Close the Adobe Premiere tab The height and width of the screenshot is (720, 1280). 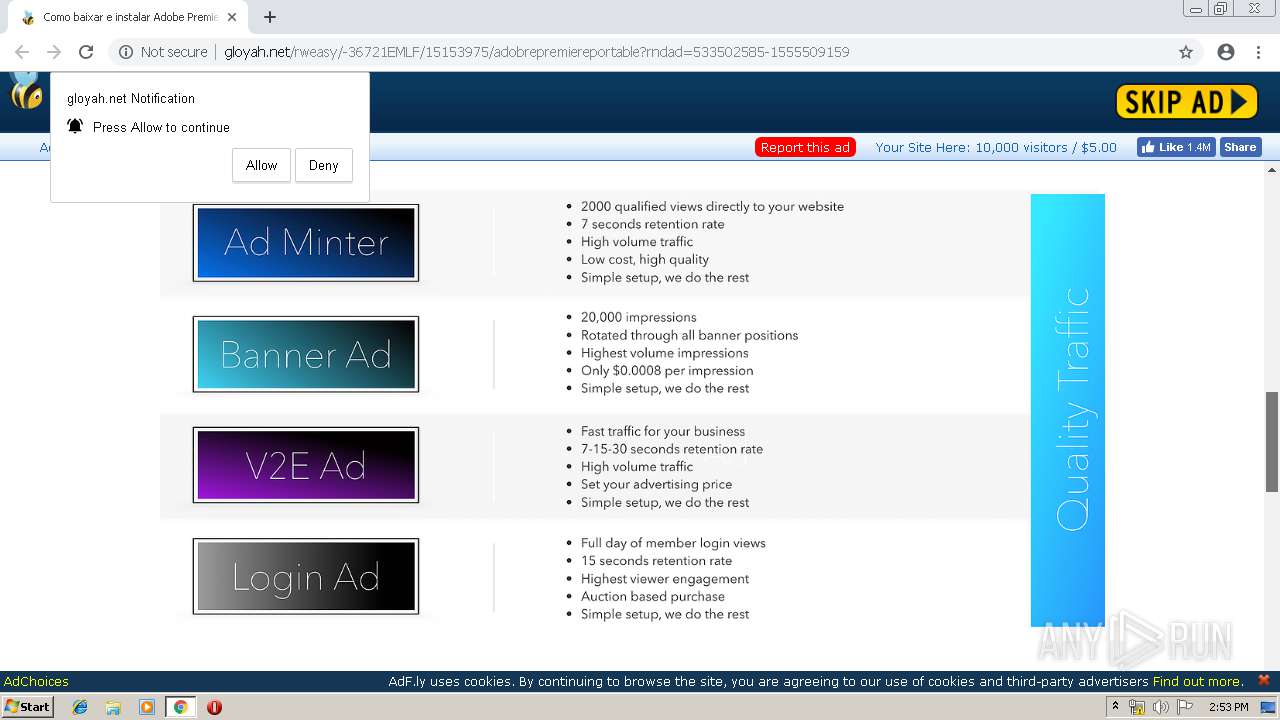pos(232,17)
